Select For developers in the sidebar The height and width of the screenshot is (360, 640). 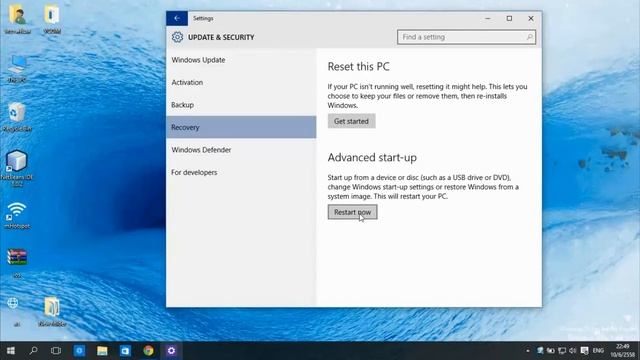point(241,172)
